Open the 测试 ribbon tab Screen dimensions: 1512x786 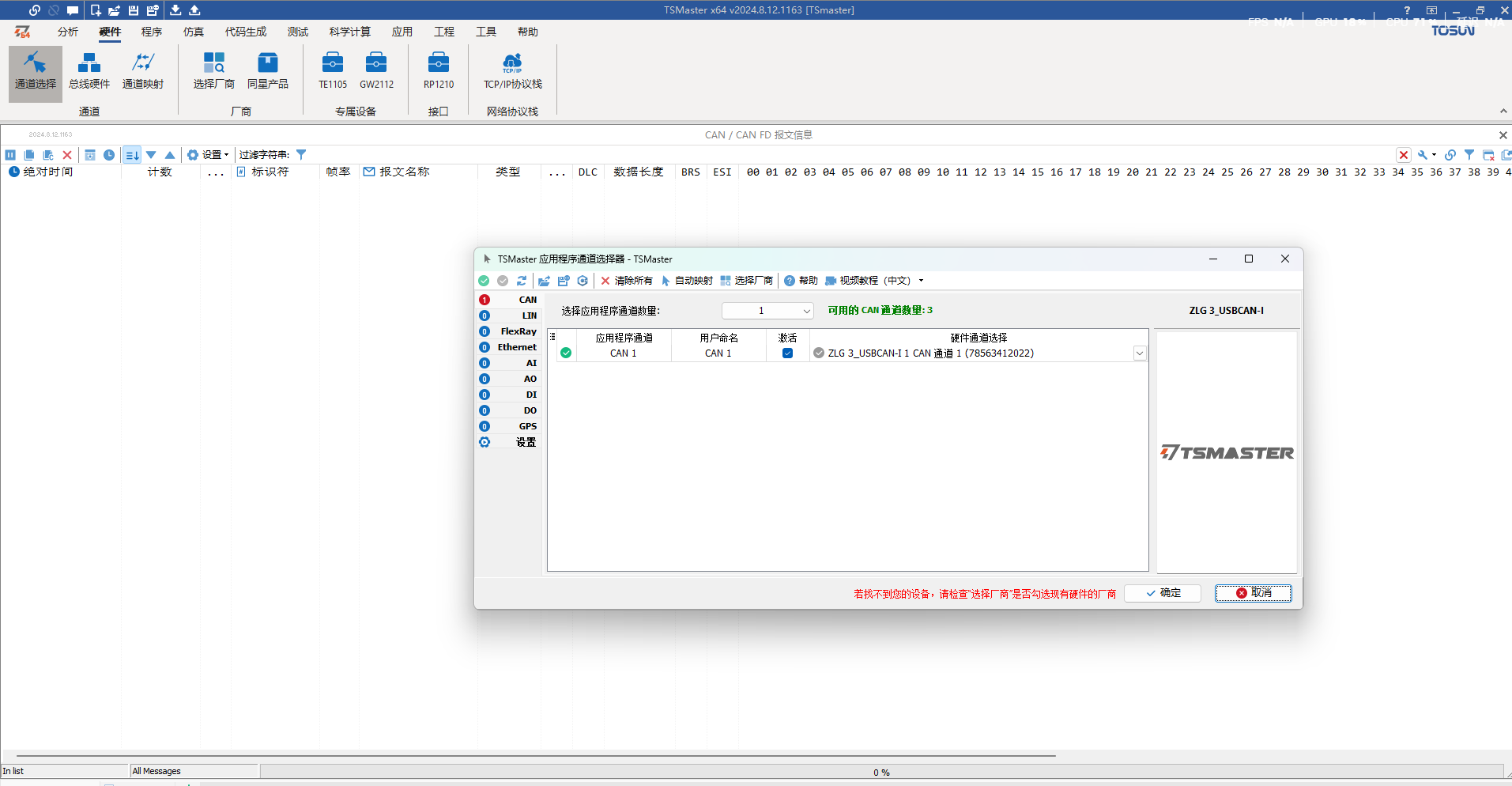[x=298, y=32]
